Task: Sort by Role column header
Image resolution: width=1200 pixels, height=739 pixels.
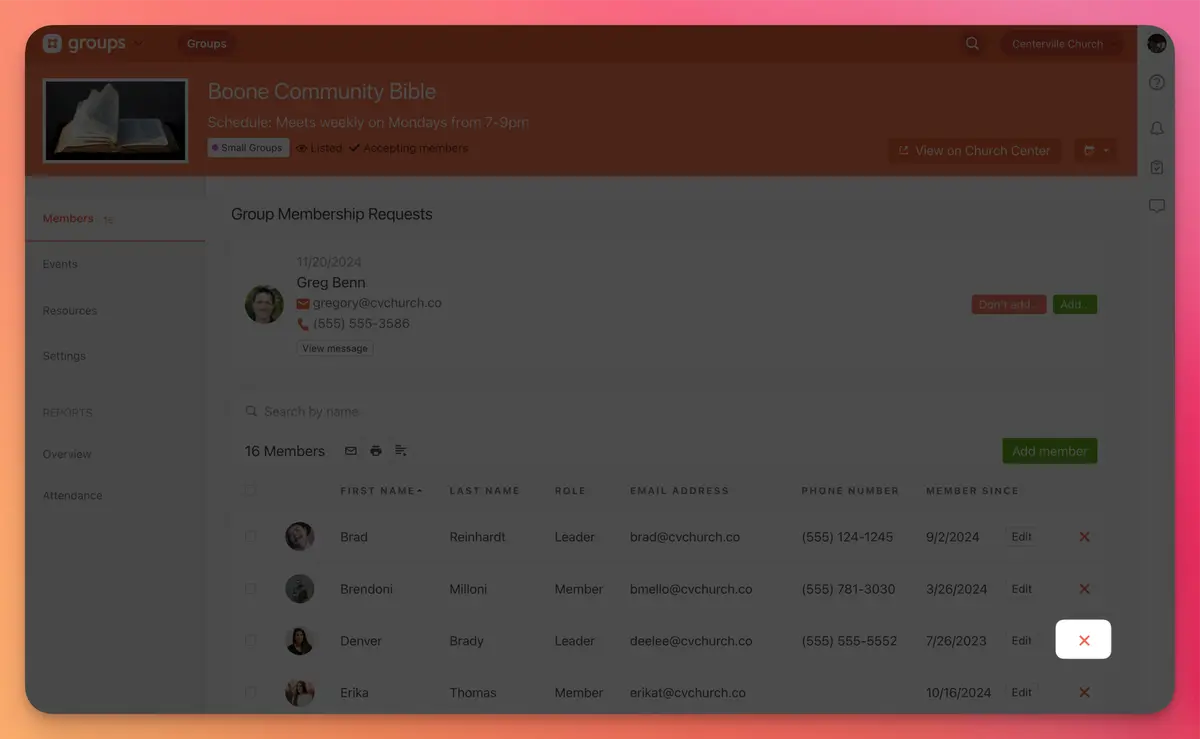Action: click(x=570, y=491)
